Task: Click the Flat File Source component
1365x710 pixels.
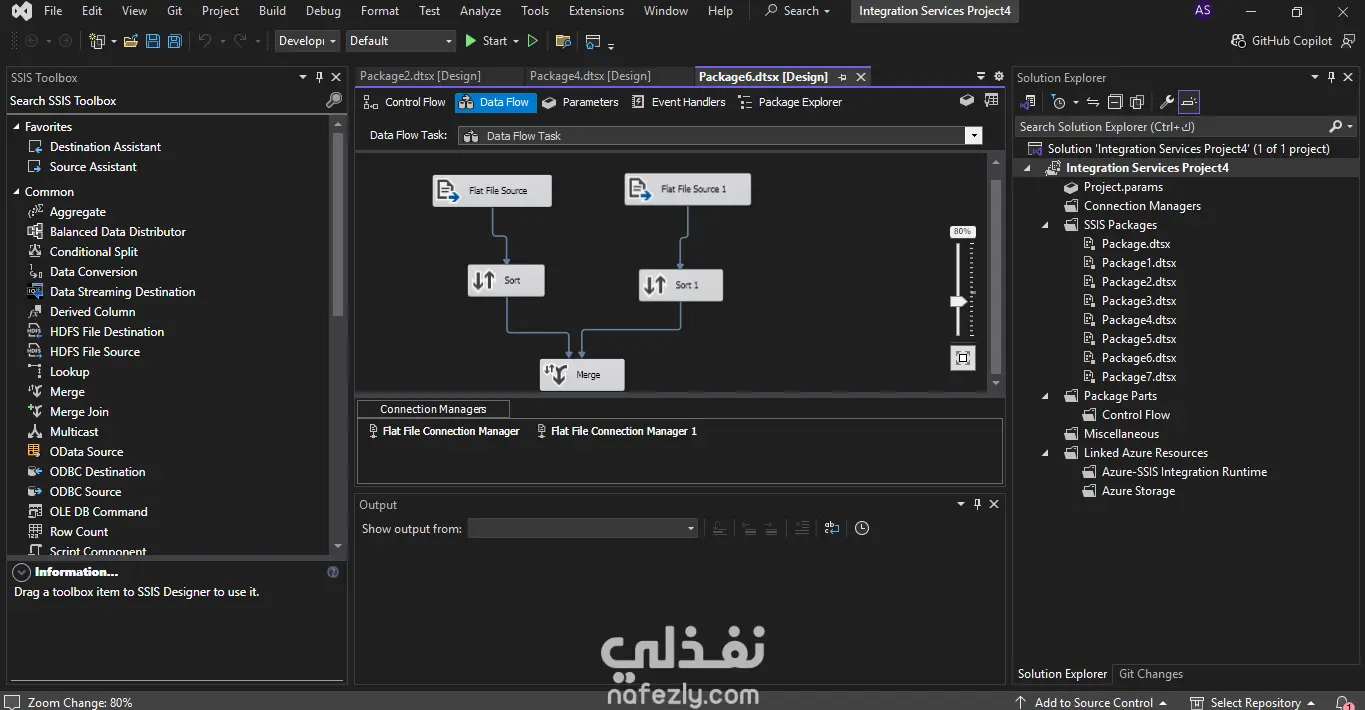Action: coord(492,191)
